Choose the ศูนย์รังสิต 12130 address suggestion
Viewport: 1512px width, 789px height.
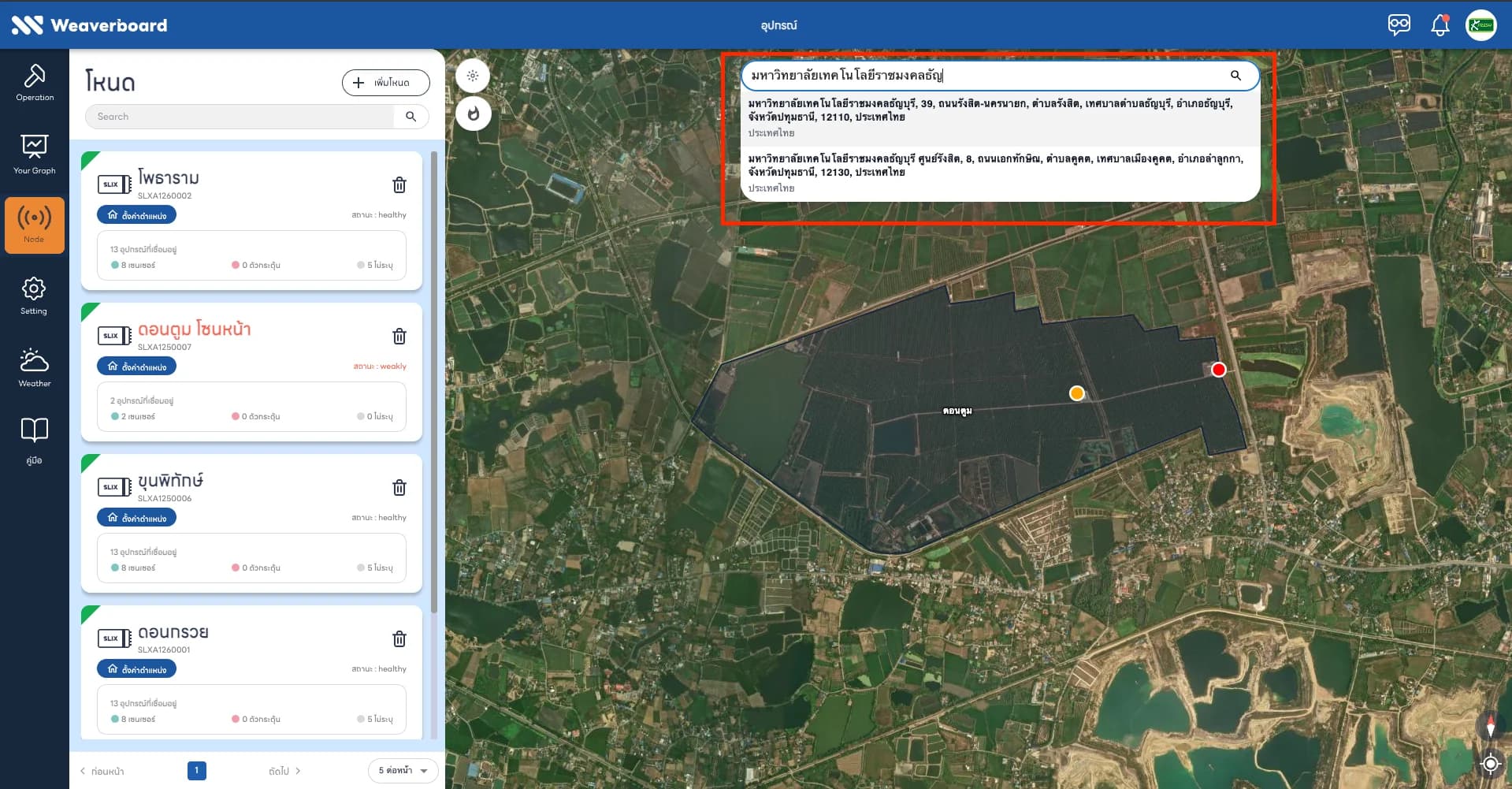pyautogui.click(x=1001, y=173)
